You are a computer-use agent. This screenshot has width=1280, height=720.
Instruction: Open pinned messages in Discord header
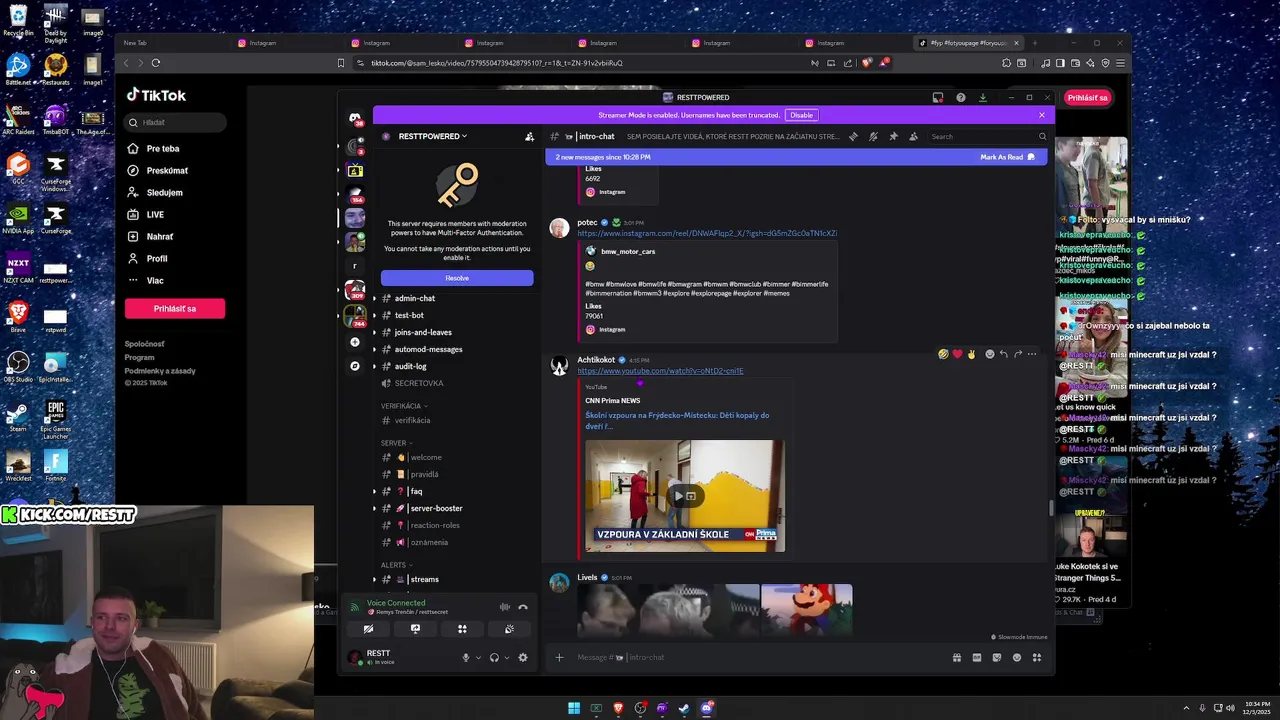[893, 136]
